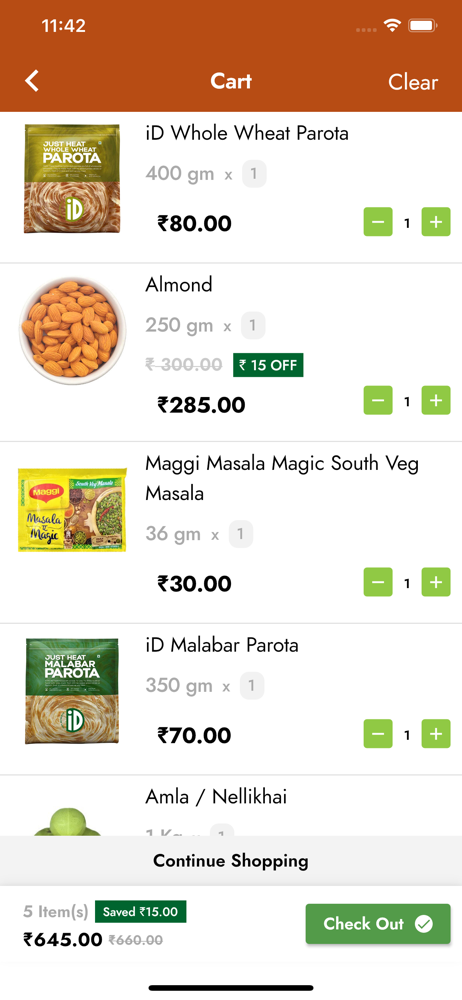
Task: Tap the ₹ 15 OFF badge
Action: tap(268, 365)
